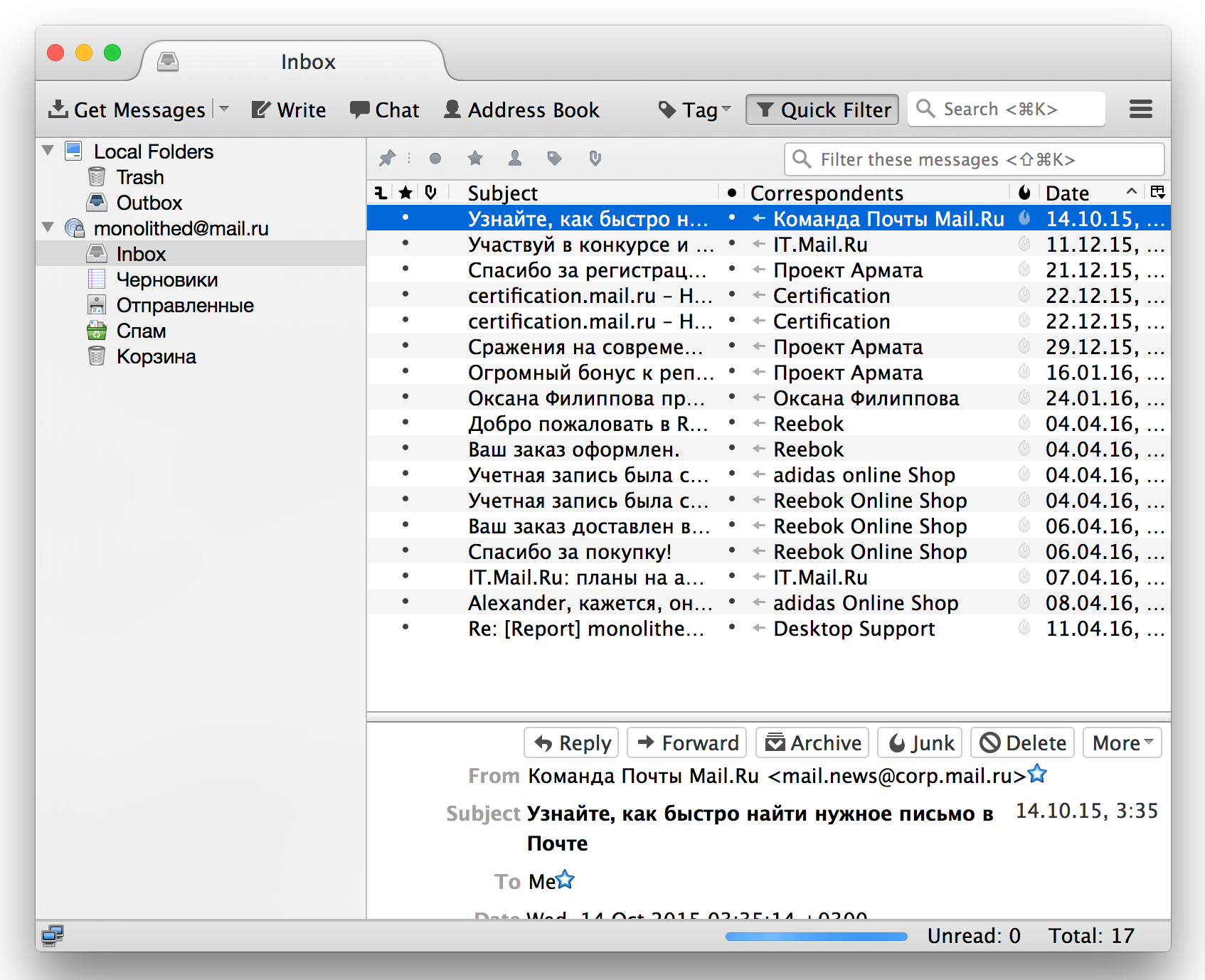Switch to the Inbox tab

point(293,62)
